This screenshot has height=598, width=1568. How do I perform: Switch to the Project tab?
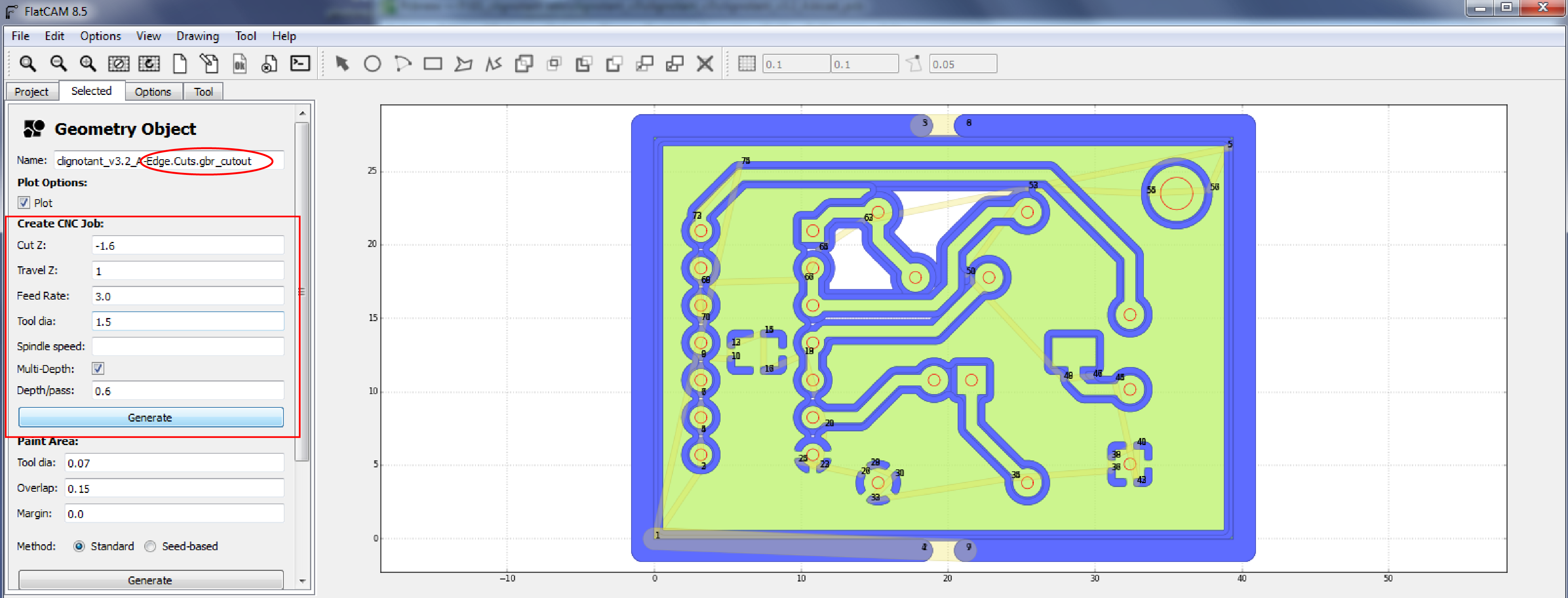pos(31,91)
